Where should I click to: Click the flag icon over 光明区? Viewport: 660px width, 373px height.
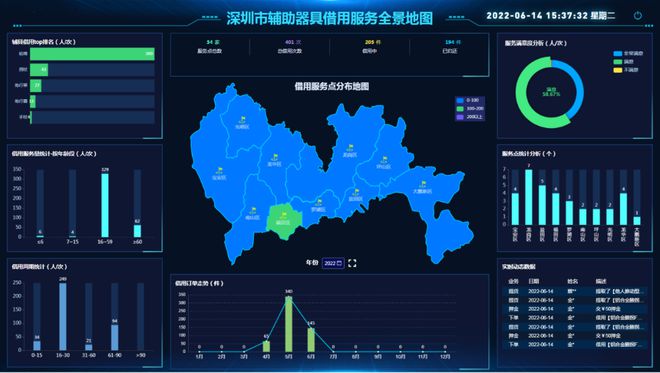(x=242, y=120)
